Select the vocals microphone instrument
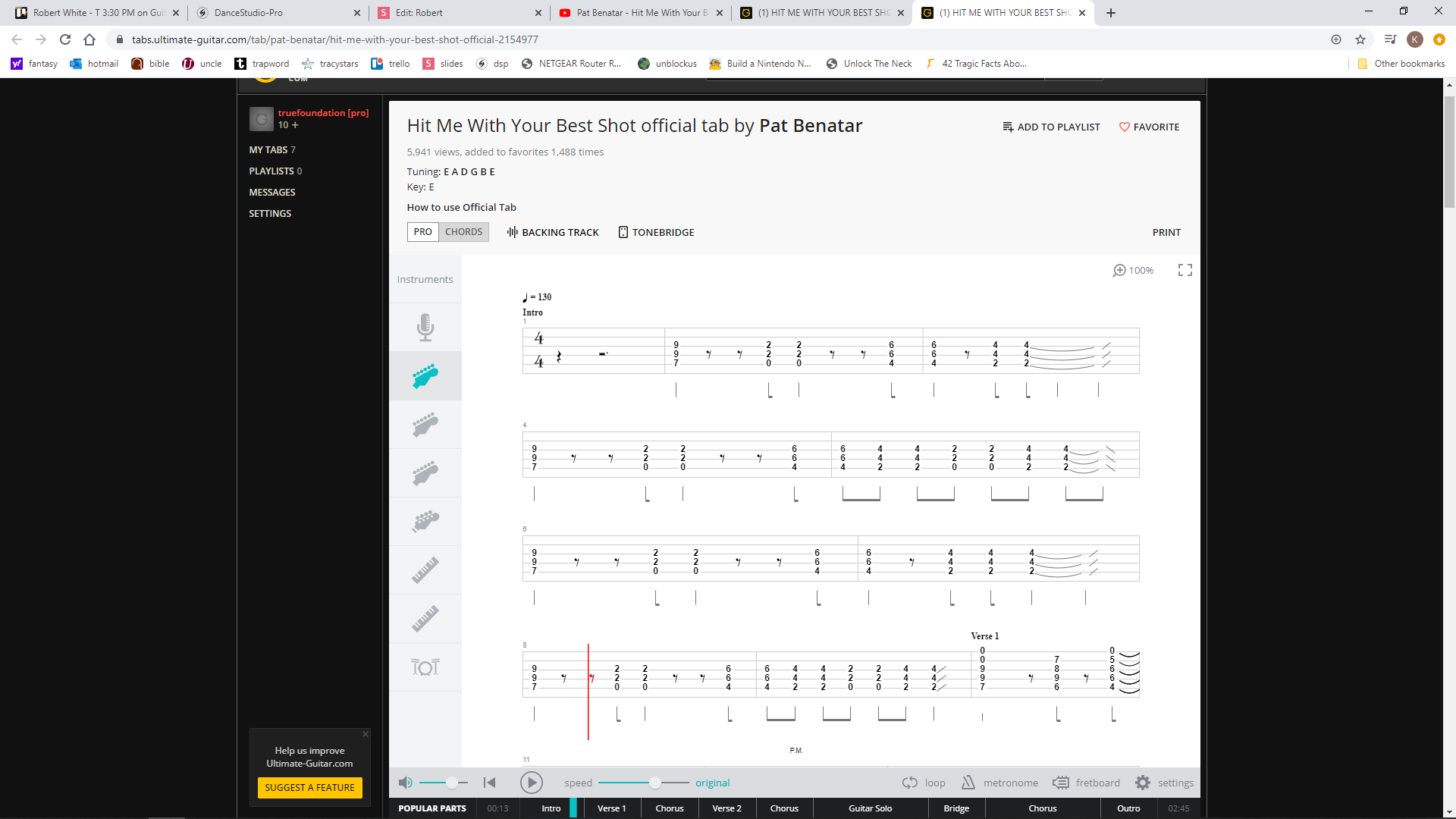 tap(425, 327)
